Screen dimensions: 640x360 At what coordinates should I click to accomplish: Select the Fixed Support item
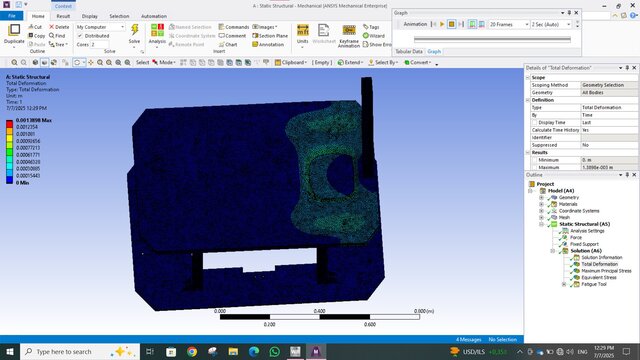584,244
